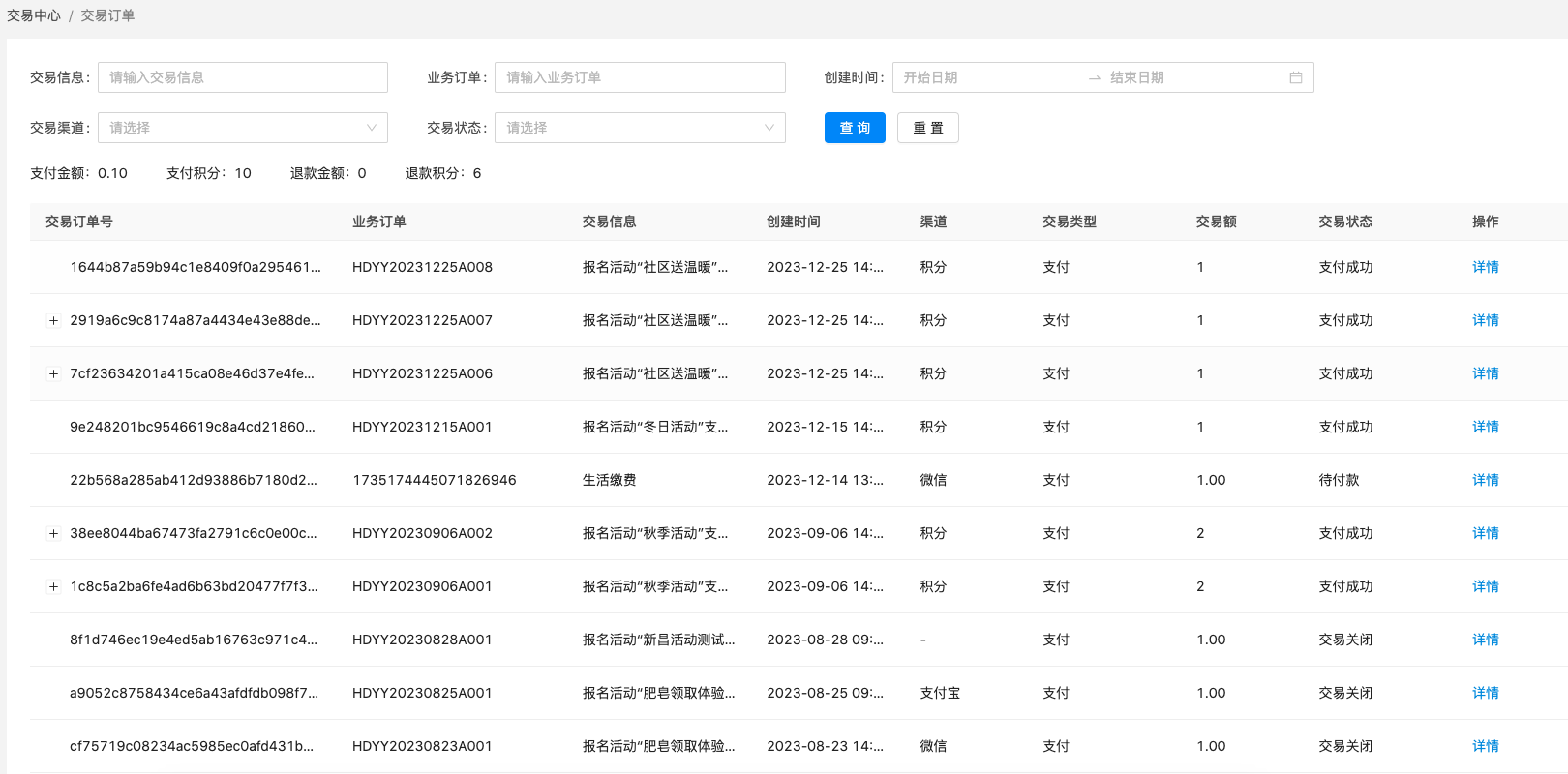Click the 操作 column header

tap(1485, 222)
